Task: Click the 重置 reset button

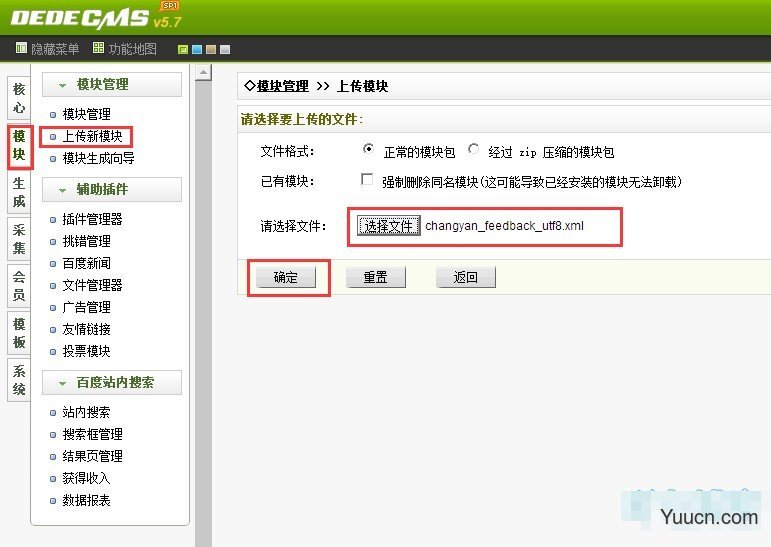Action: click(x=375, y=277)
